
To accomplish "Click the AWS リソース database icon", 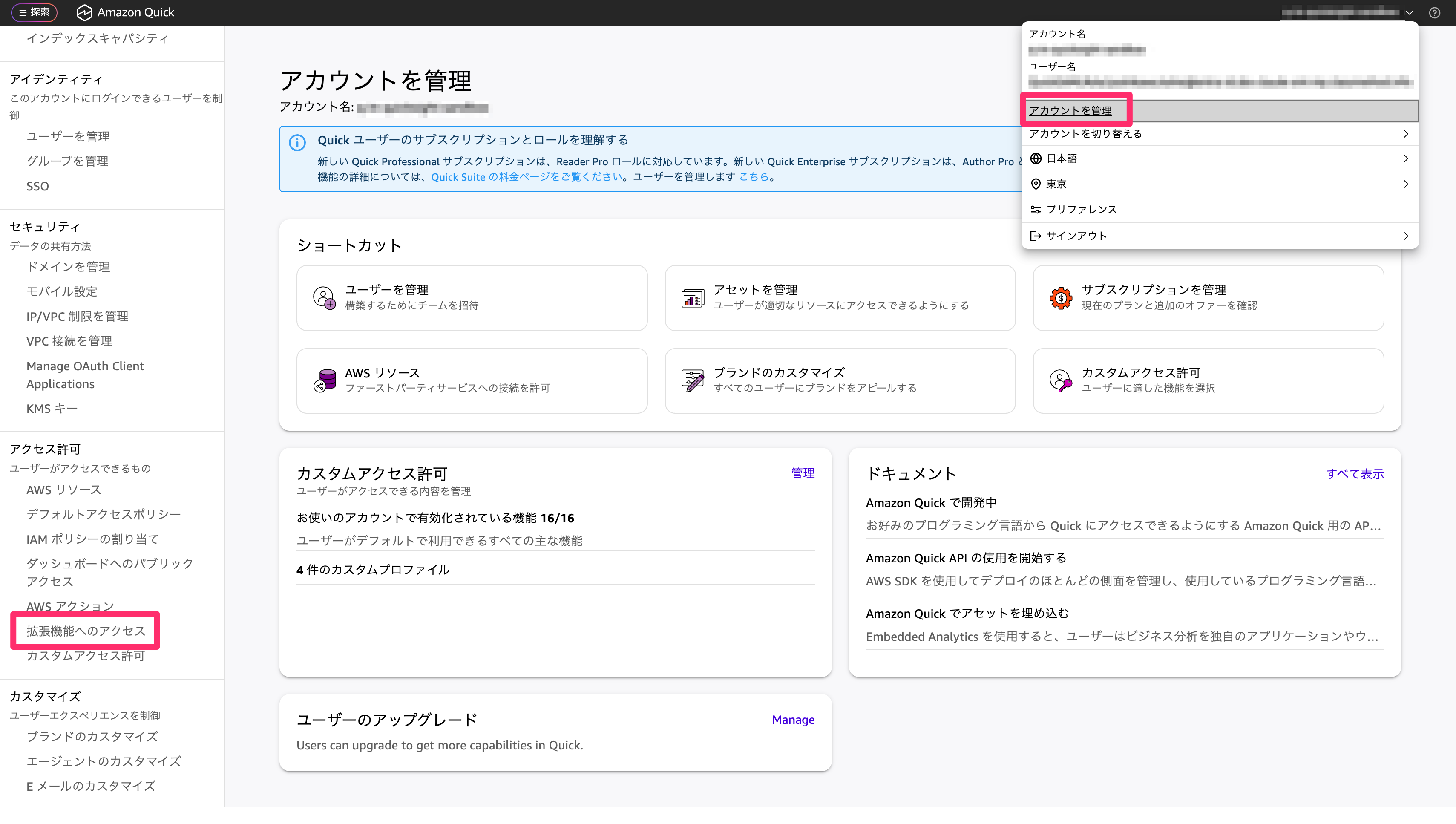I will click(x=324, y=380).
